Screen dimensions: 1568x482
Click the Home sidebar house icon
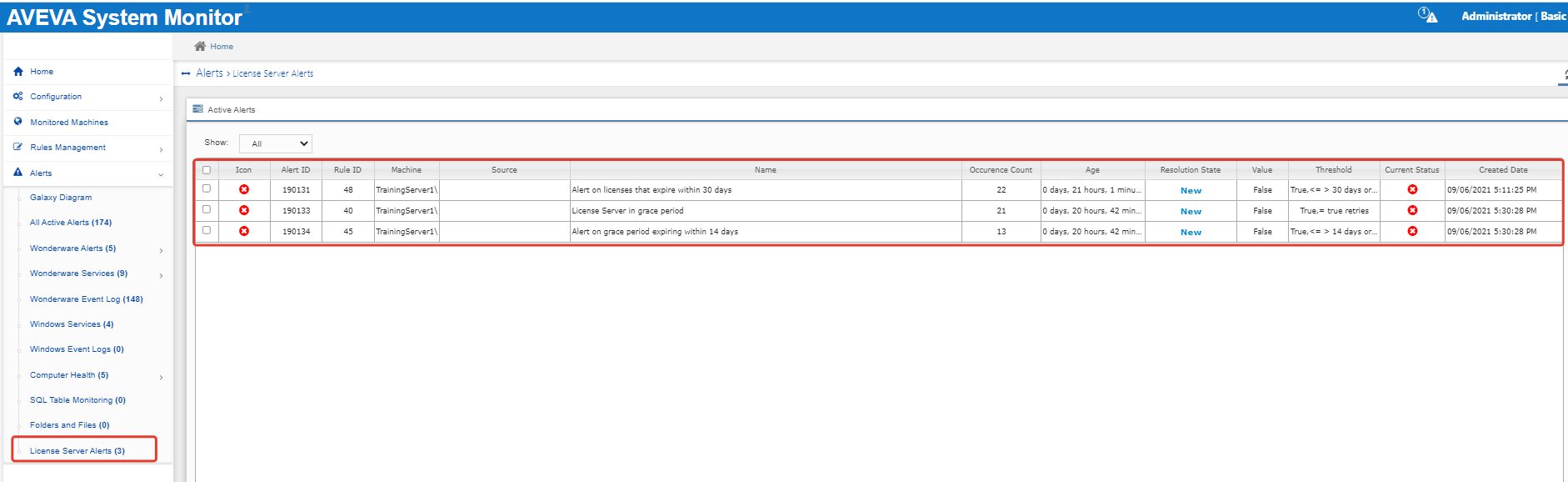(x=18, y=72)
